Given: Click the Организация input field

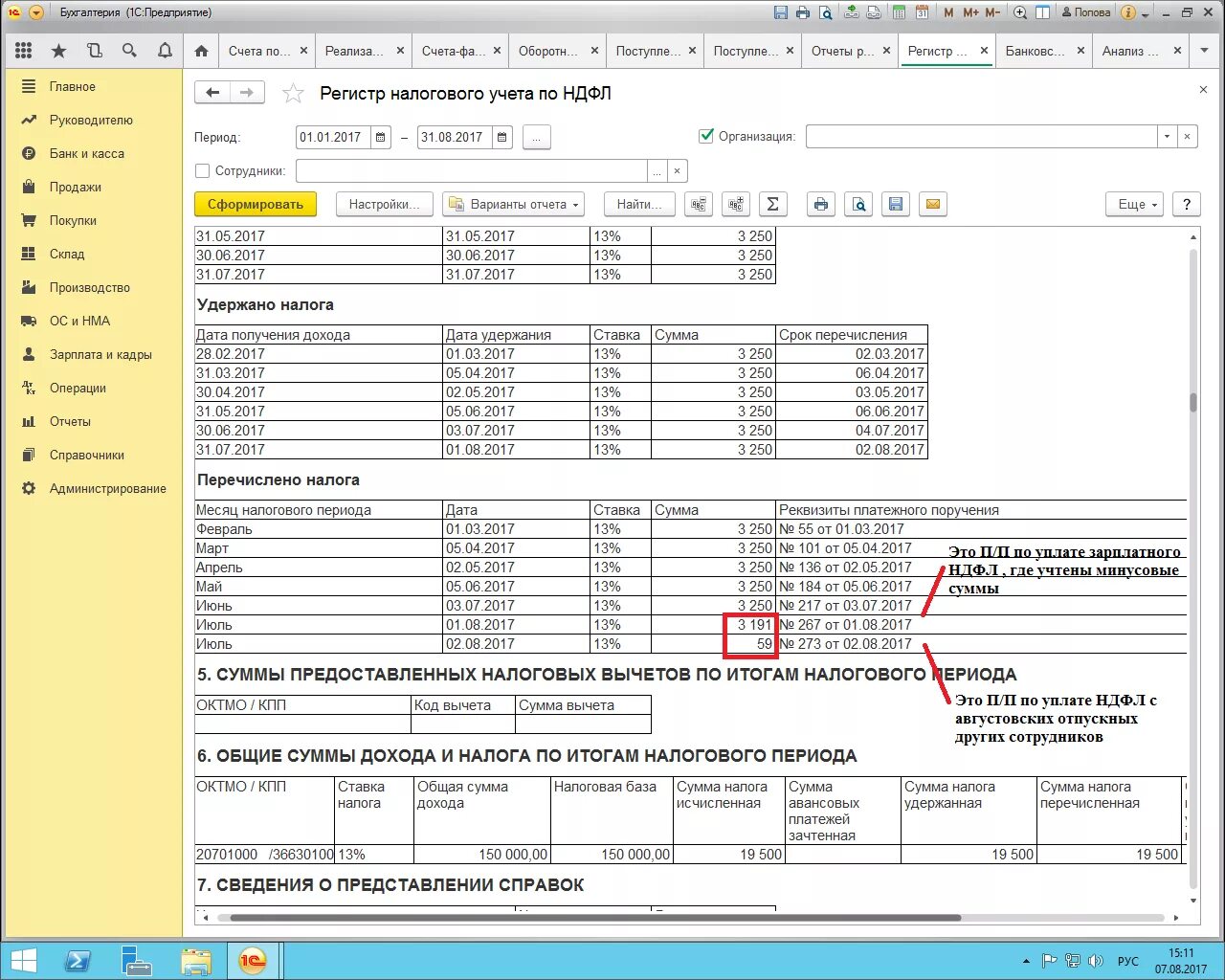Looking at the screenshot, I should point(982,137).
